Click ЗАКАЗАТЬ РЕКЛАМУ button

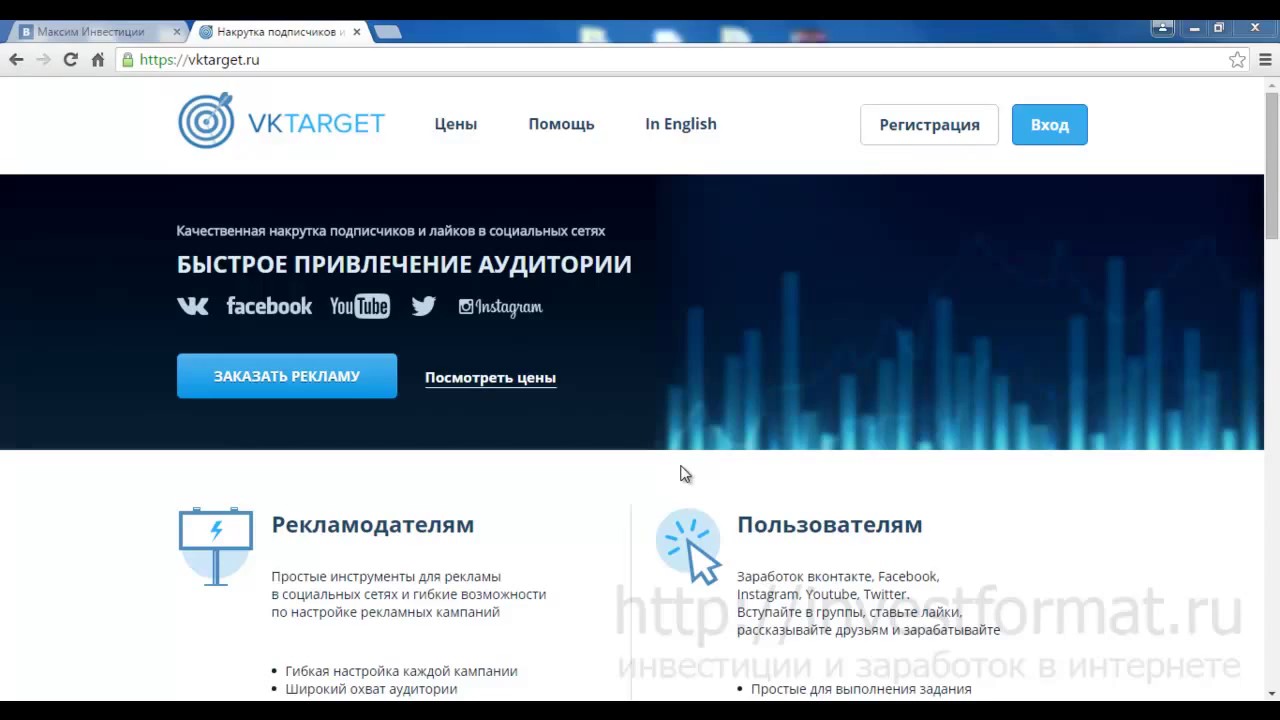point(287,376)
